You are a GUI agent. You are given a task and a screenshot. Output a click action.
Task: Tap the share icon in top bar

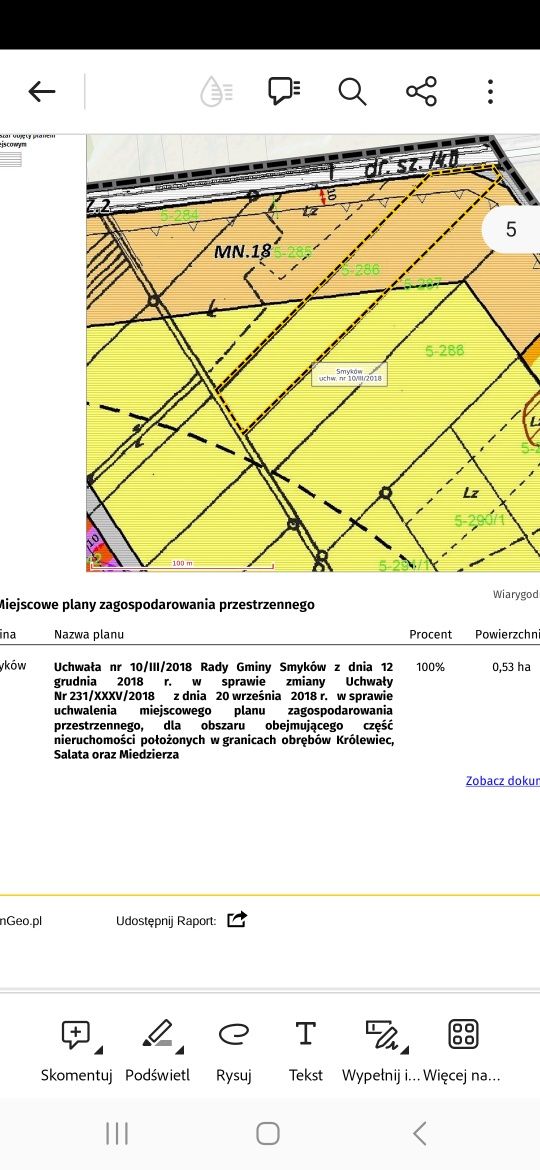(x=421, y=92)
